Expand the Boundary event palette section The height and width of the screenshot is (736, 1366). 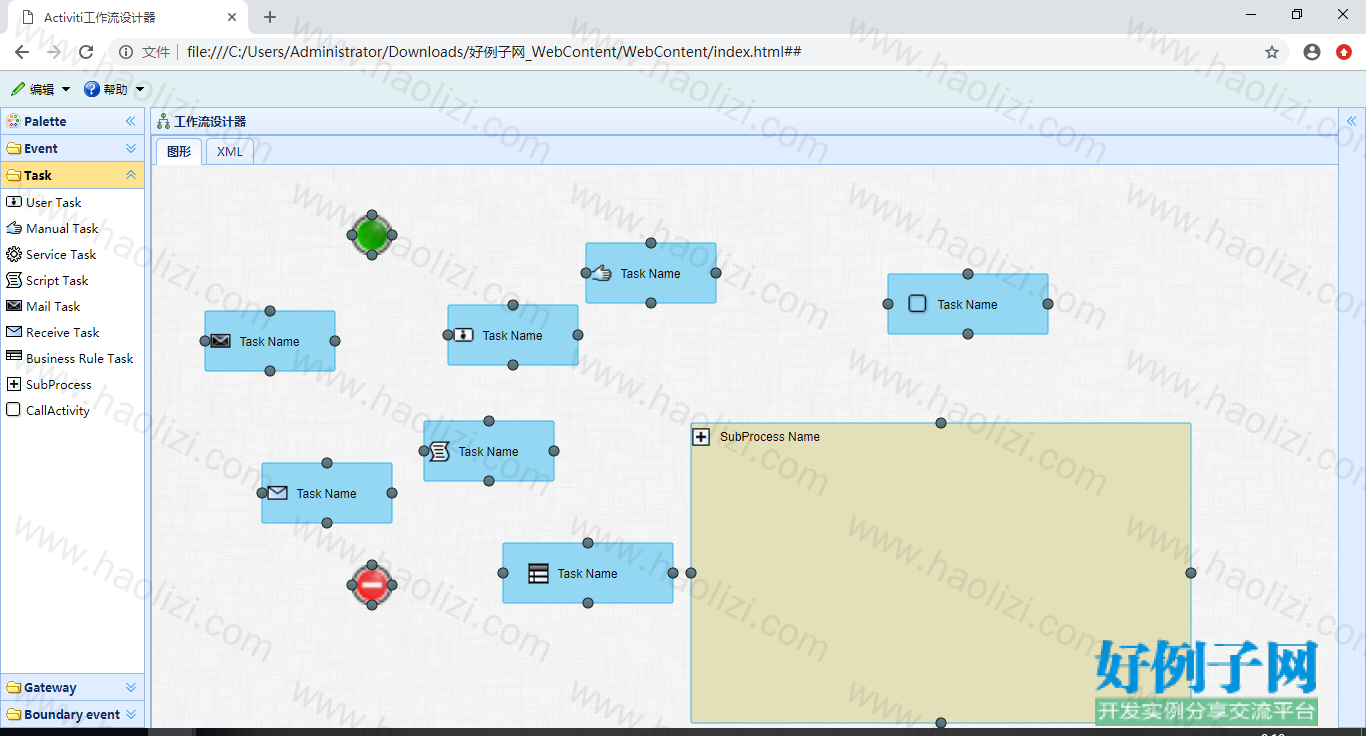tap(131, 714)
